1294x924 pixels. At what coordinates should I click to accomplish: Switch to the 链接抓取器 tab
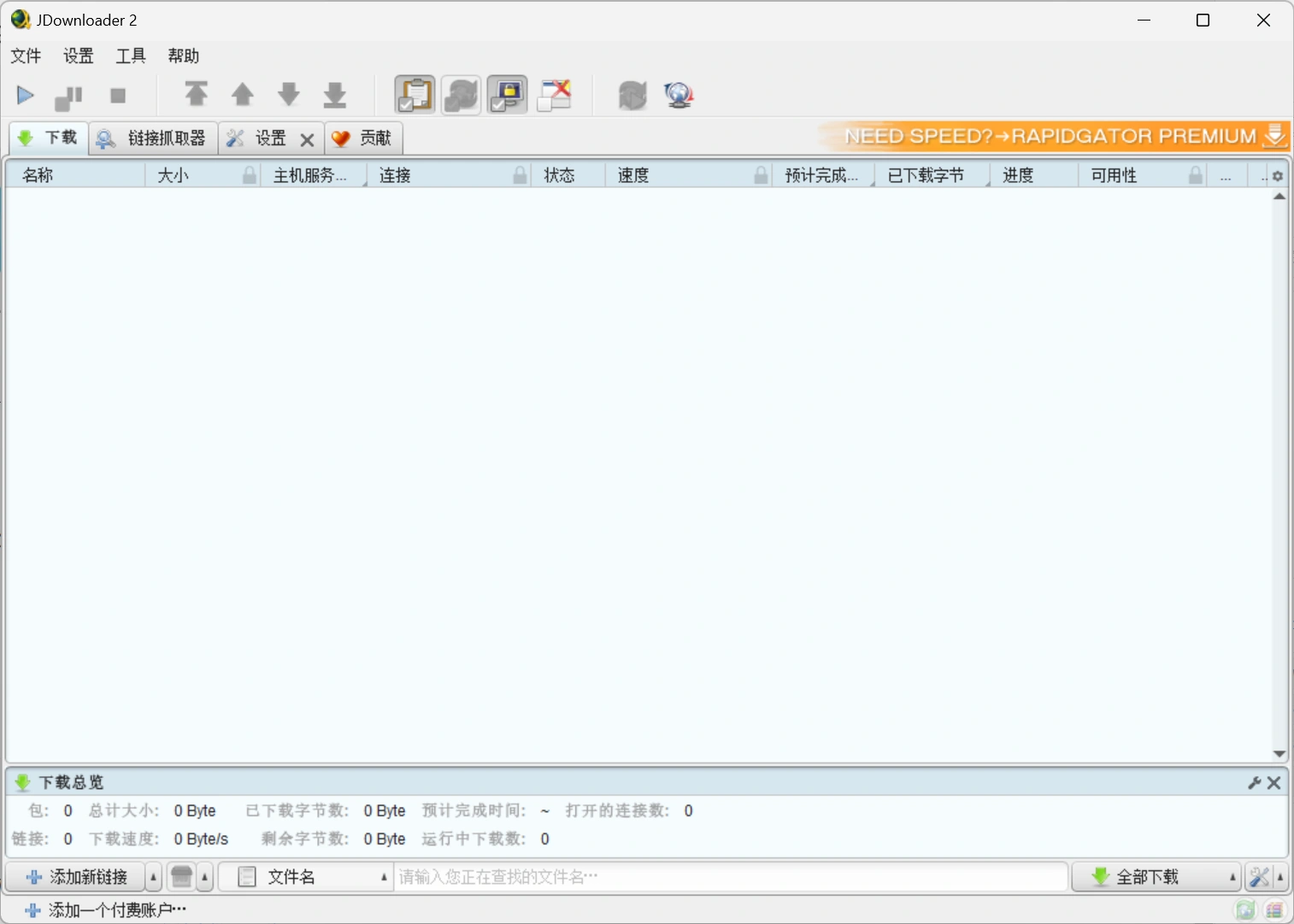(153, 138)
